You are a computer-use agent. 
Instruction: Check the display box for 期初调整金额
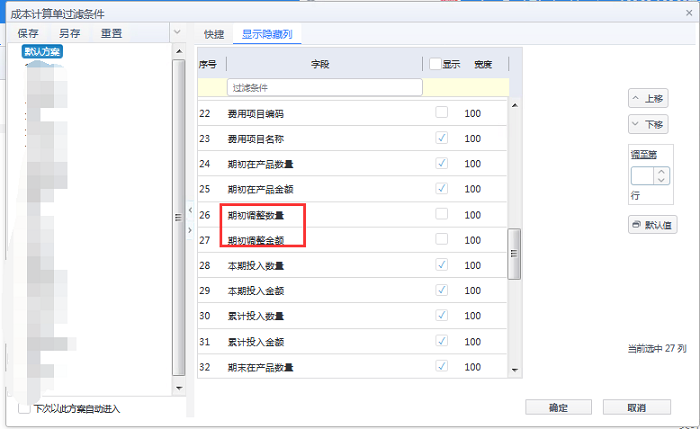tap(441, 240)
